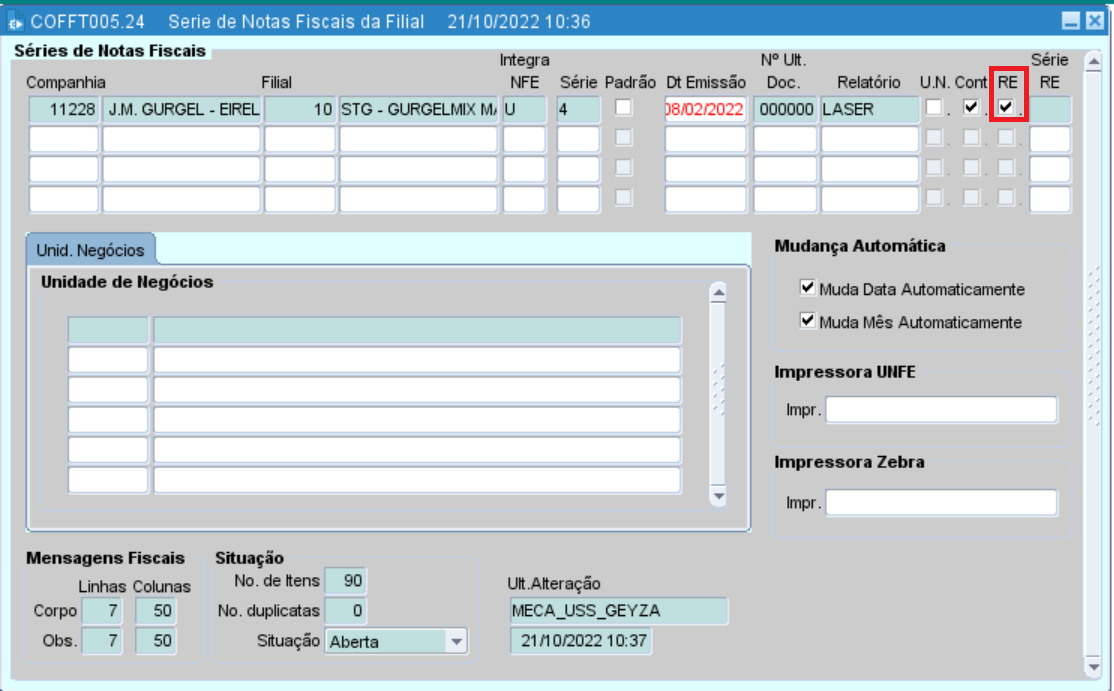Image resolution: width=1114 pixels, height=691 pixels.
Task: Click scroll-up arrow of series table scrollbar
Action: (1093, 62)
